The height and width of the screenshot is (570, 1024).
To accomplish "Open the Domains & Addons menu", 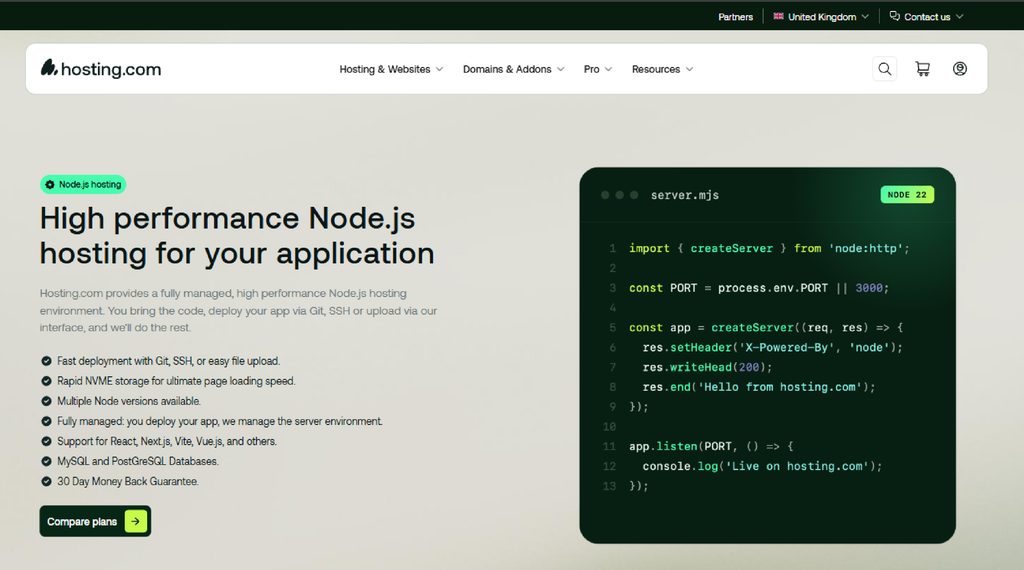I will (x=513, y=69).
